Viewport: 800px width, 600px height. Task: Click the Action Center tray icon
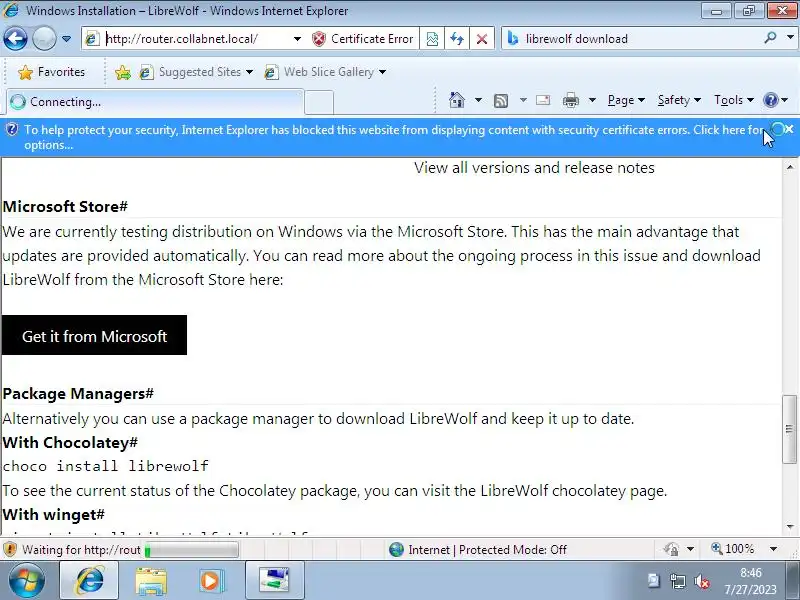point(653,581)
